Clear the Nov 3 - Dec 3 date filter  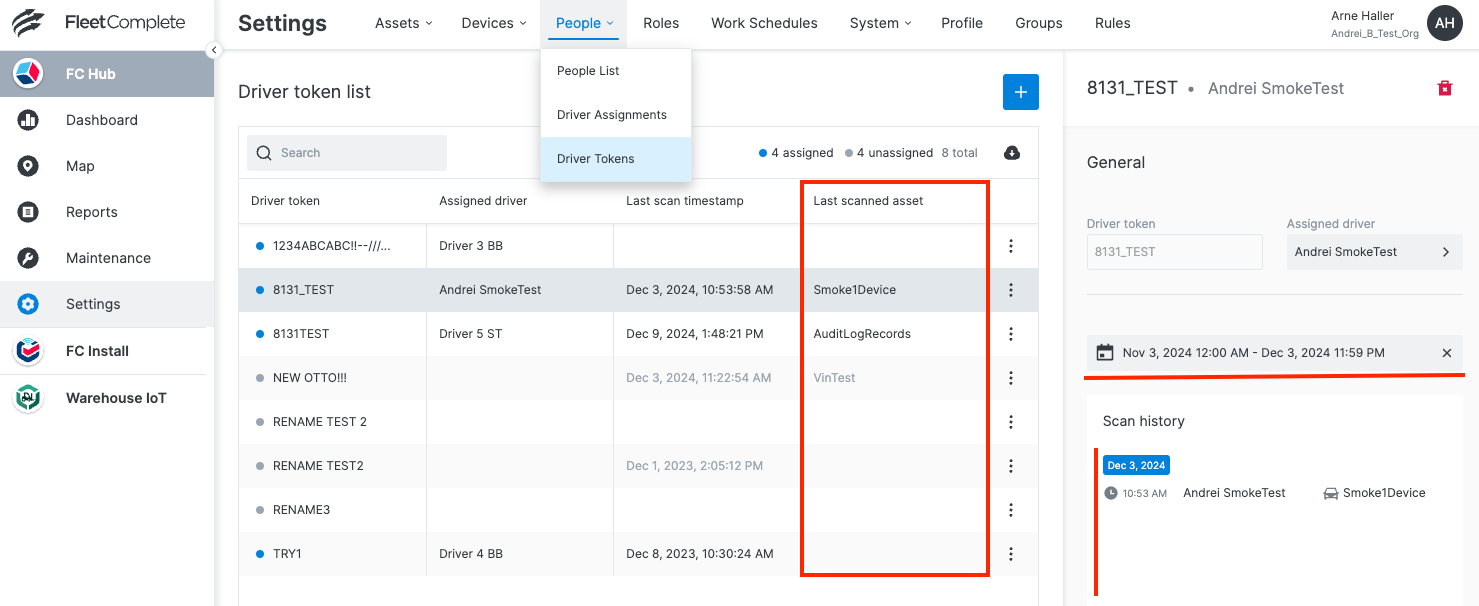pyautogui.click(x=1446, y=352)
